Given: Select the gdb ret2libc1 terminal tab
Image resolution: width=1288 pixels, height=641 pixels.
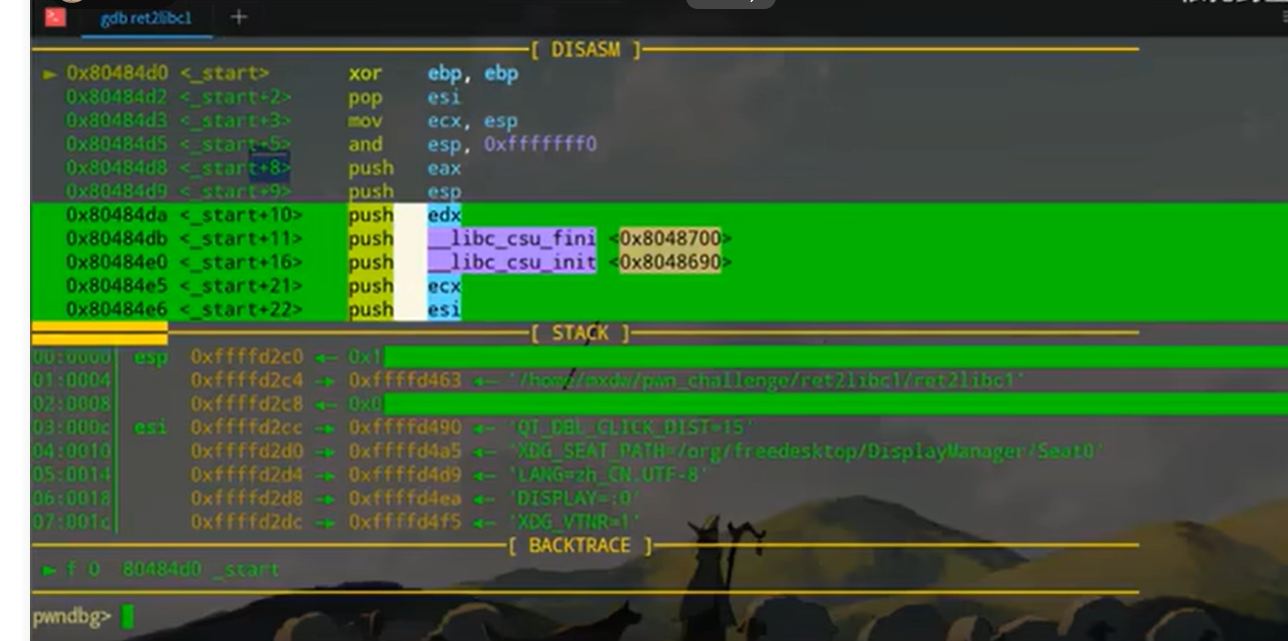Looking at the screenshot, I should pos(146,18).
